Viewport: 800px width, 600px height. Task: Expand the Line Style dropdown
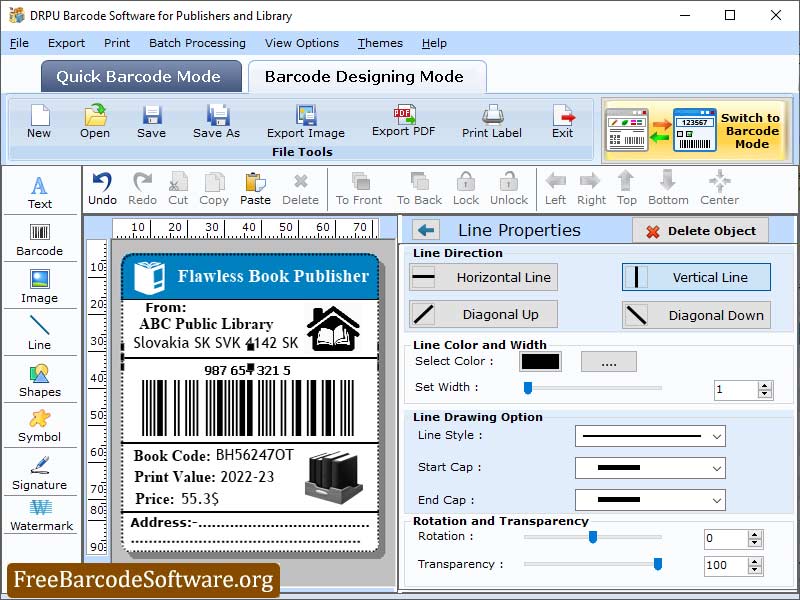pos(716,437)
